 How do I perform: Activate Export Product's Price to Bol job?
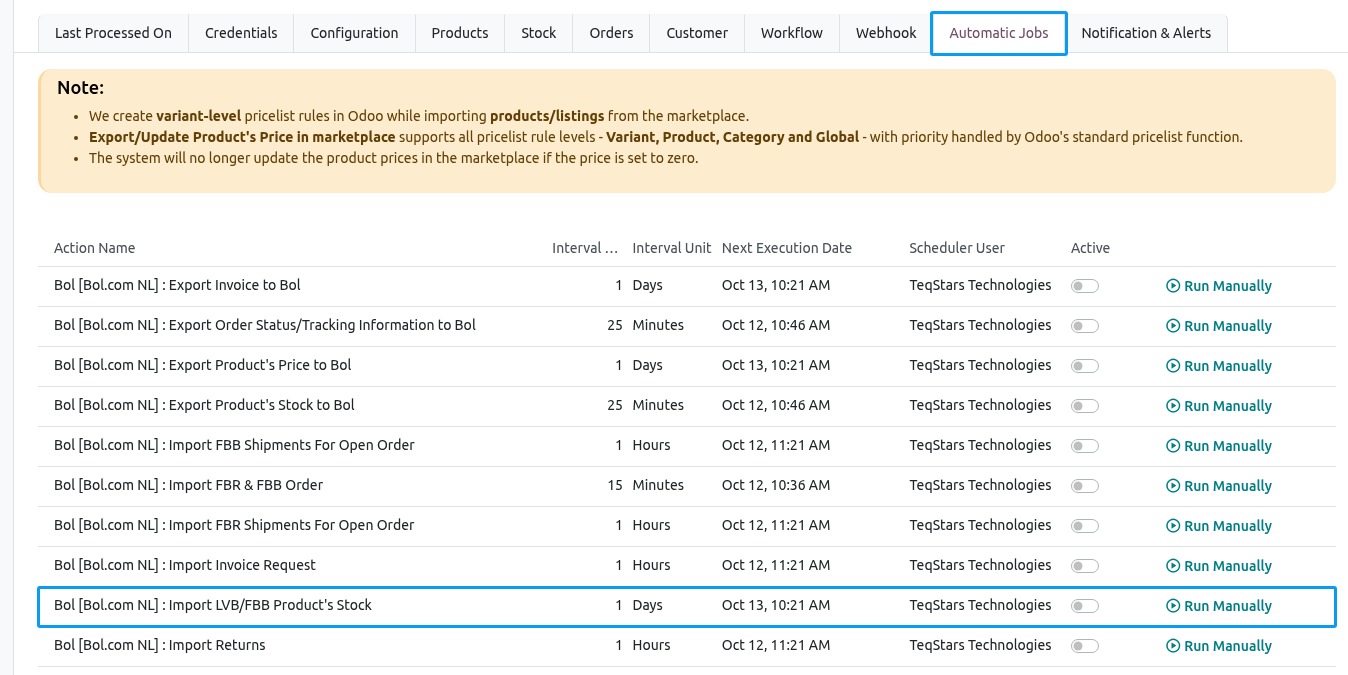[x=1085, y=366]
